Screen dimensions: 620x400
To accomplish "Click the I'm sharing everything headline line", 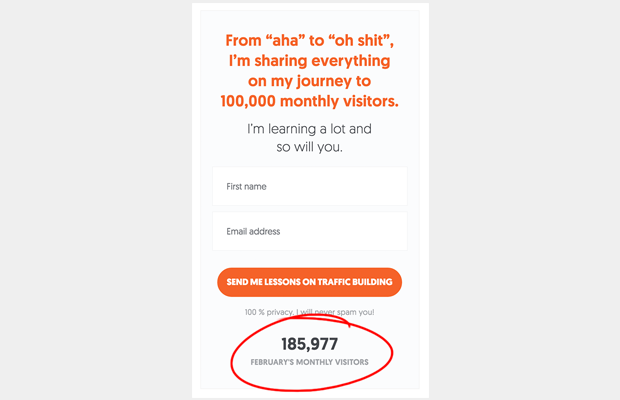I will [x=310, y=61].
